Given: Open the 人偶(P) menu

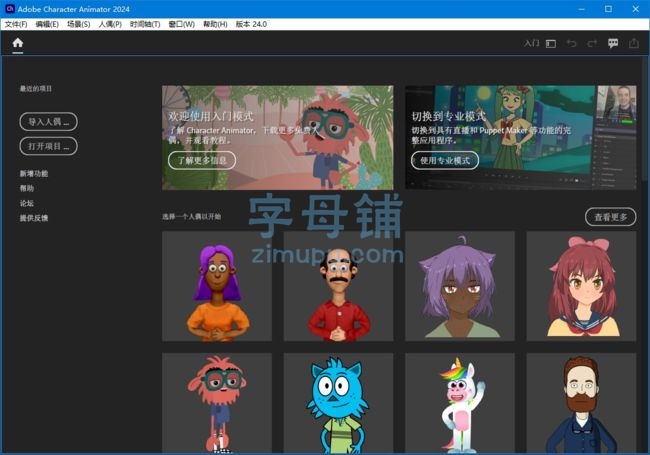Looking at the screenshot, I should tap(110, 24).
